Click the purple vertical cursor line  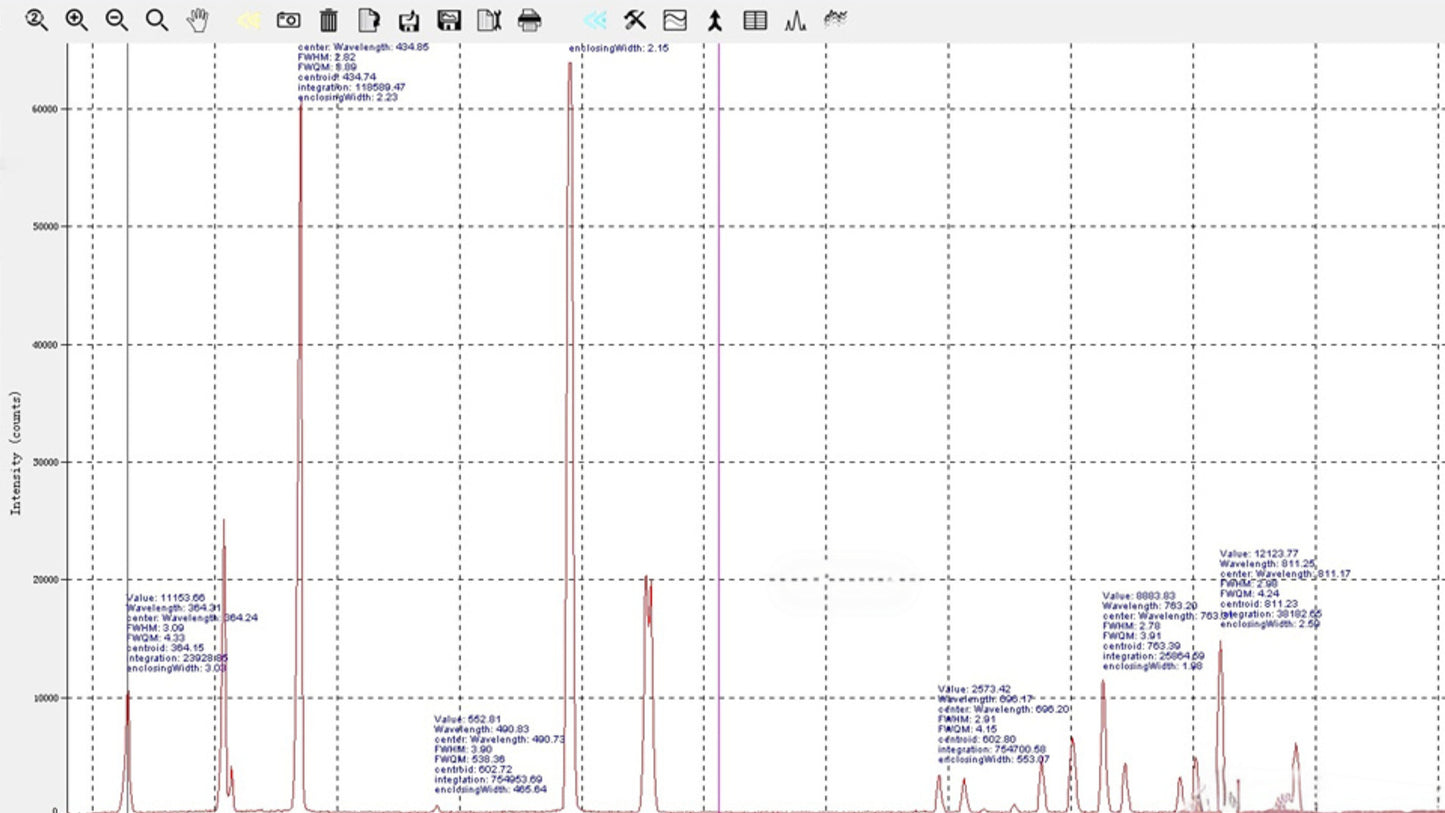pyautogui.click(x=718, y=430)
